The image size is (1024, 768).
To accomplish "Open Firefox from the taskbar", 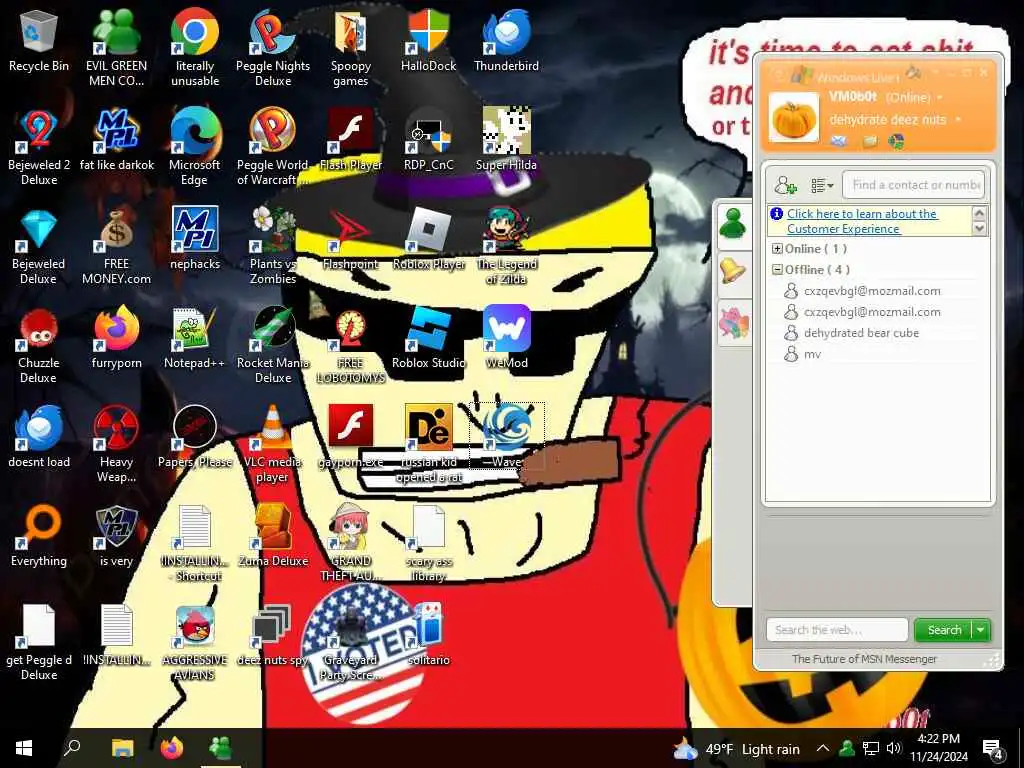I will pyautogui.click(x=171, y=748).
